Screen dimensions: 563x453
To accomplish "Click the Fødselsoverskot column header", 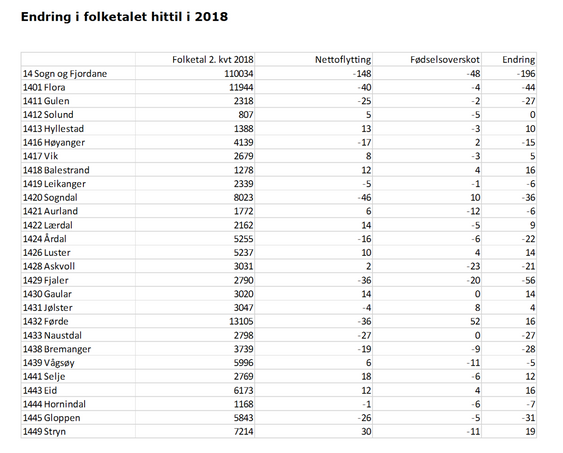I will [x=445, y=60].
